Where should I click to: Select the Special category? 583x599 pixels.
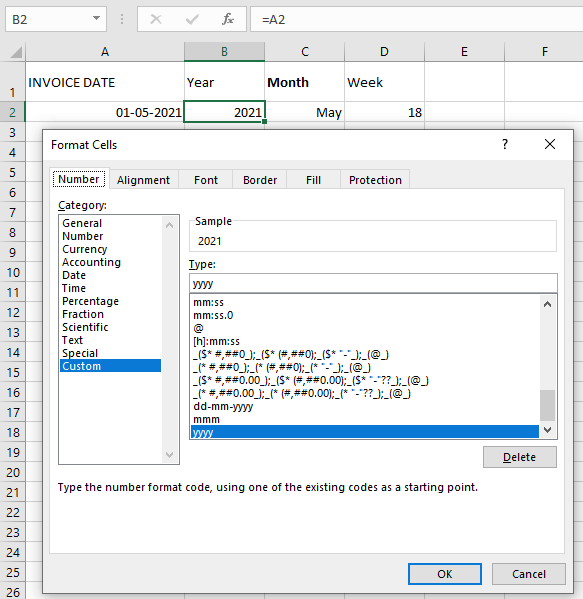coord(110,353)
